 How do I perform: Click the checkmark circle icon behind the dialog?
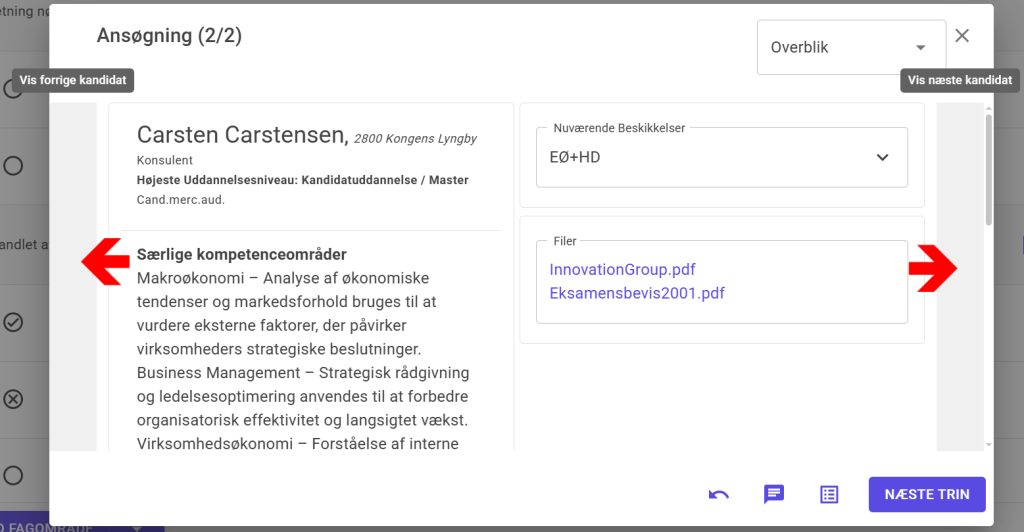point(13,322)
